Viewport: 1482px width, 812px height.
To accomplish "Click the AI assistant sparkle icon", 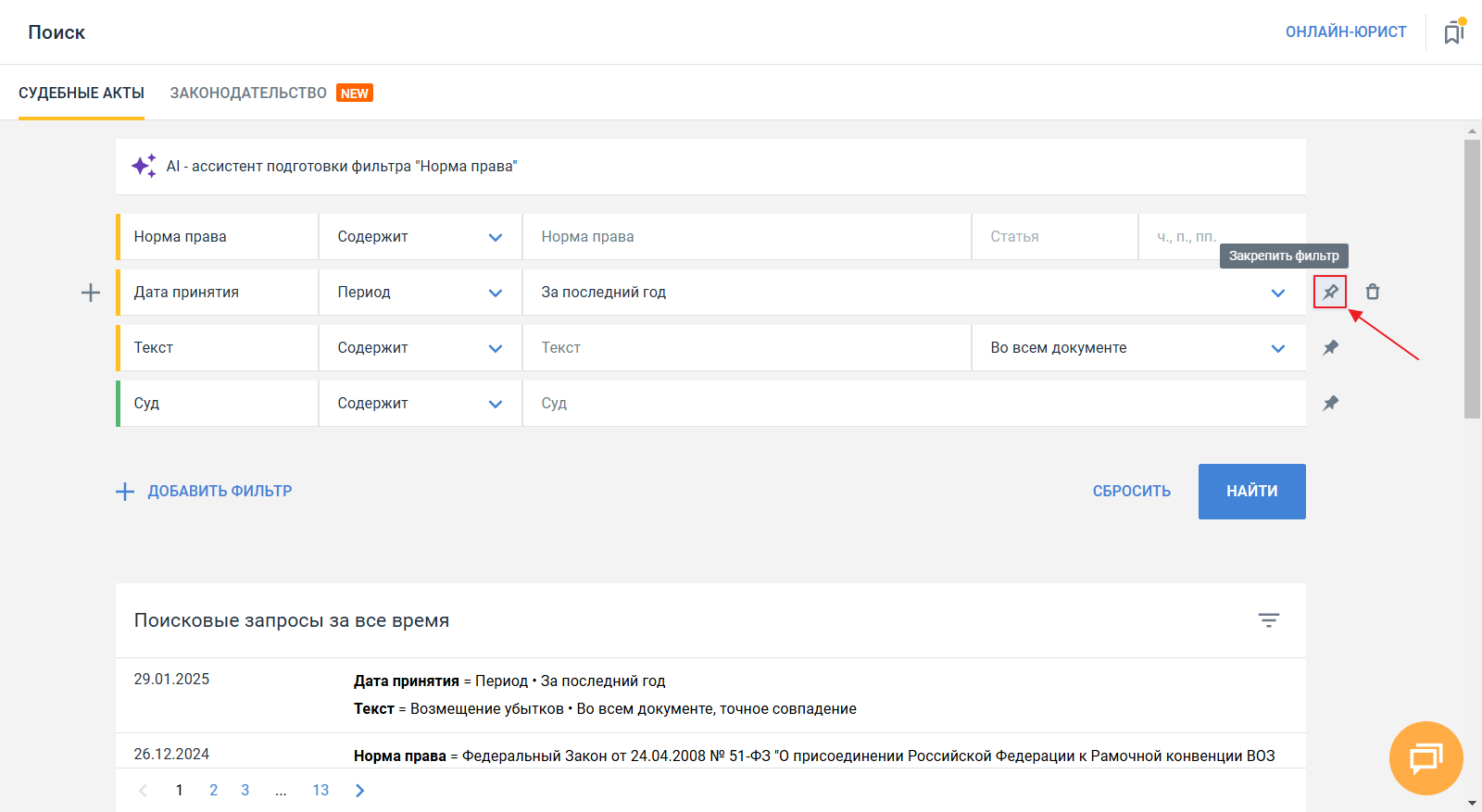I will [144, 166].
